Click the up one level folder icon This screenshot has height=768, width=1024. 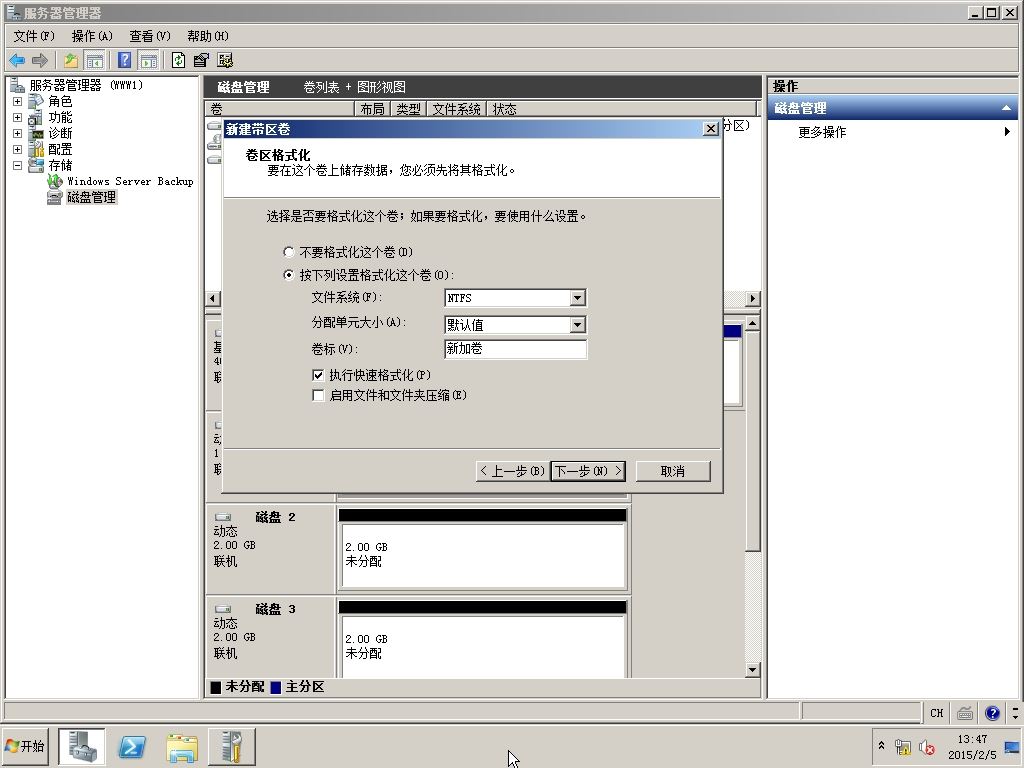[71, 61]
